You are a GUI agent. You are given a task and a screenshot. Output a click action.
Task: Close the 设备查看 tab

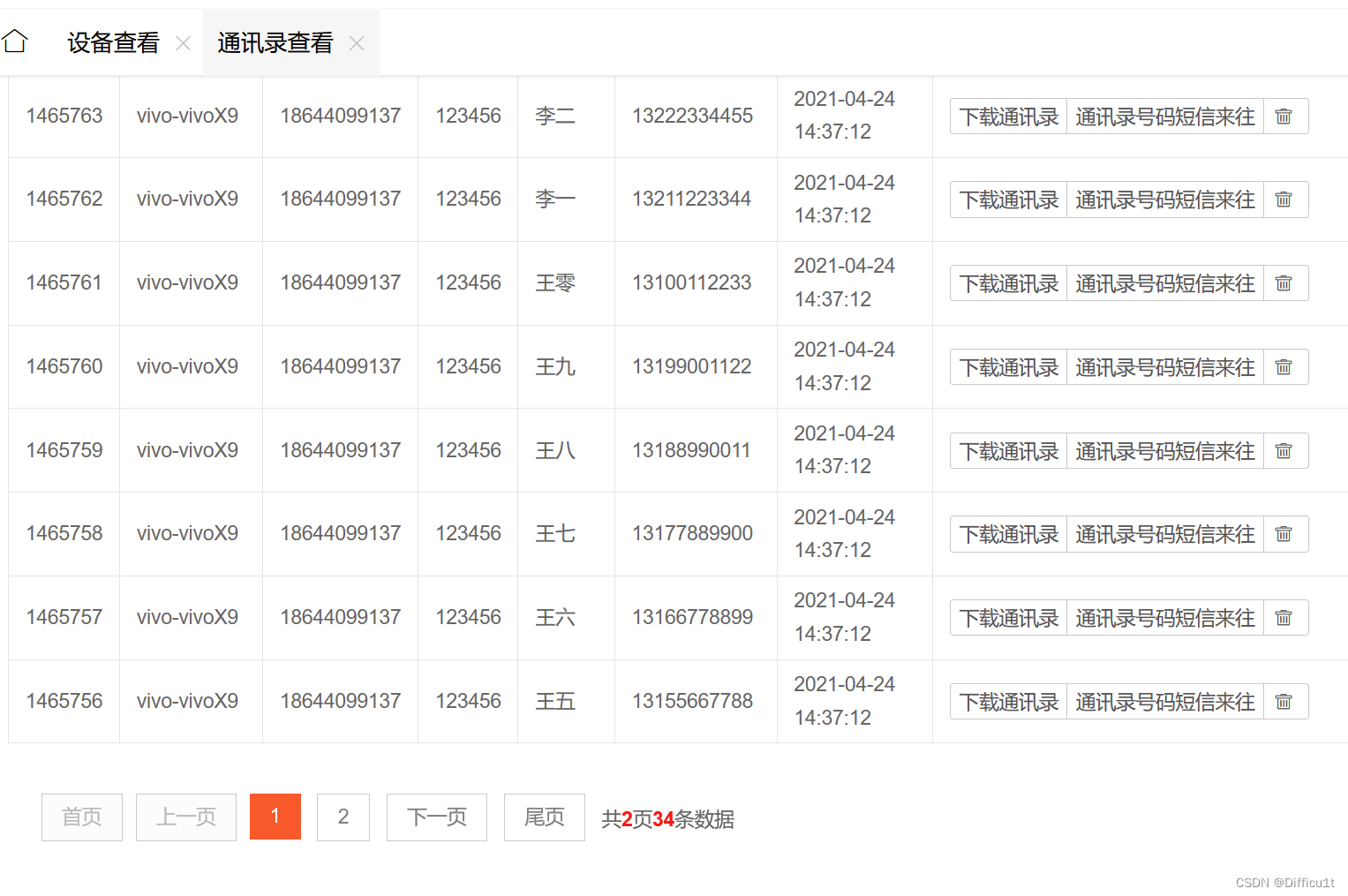click(184, 43)
